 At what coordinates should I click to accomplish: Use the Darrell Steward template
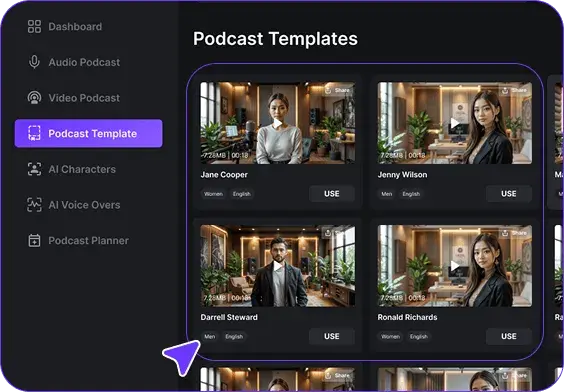pyautogui.click(x=332, y=336)
